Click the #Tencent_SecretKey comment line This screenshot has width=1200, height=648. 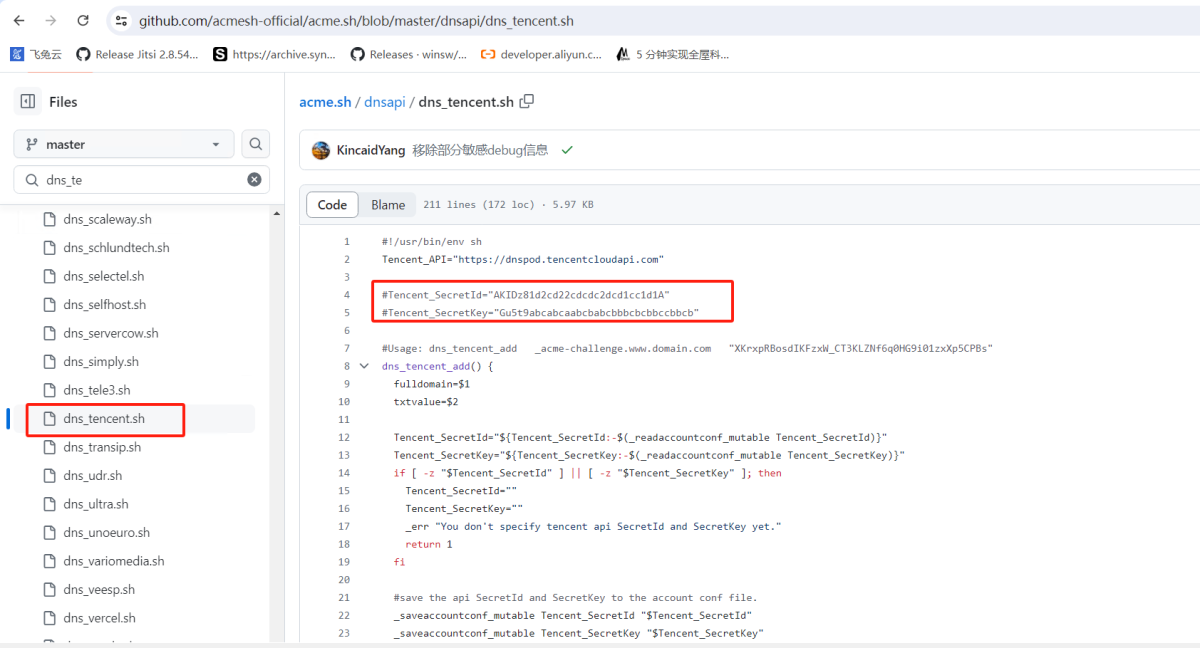tap(540, 312)
